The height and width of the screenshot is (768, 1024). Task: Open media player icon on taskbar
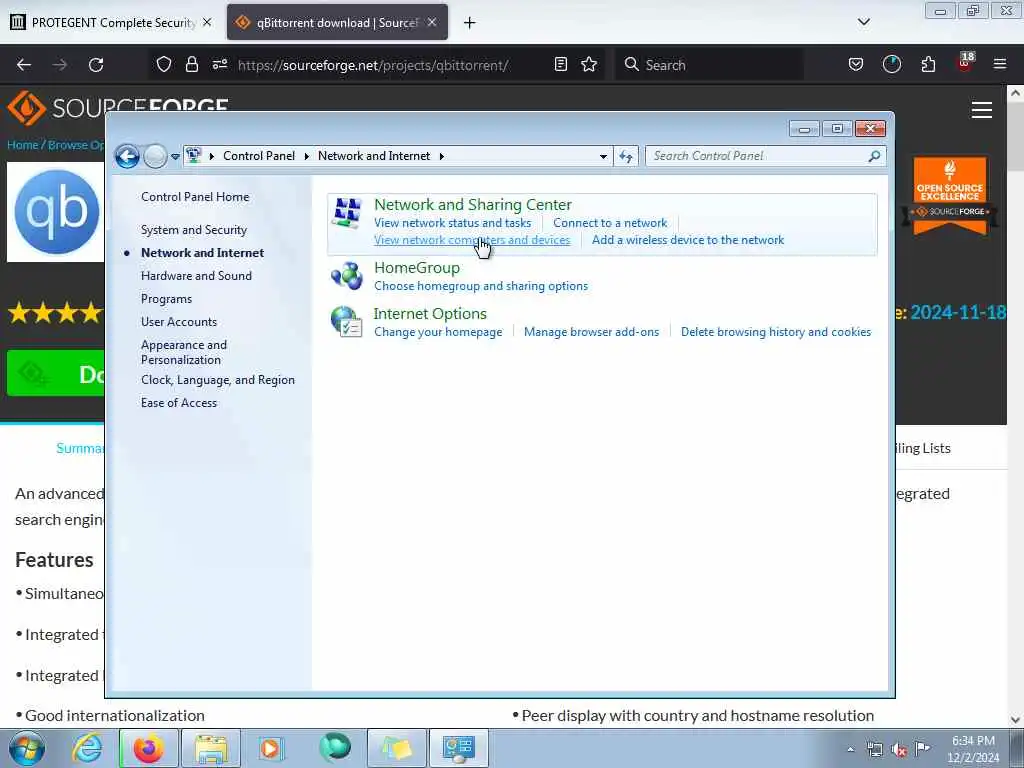click(270, 748)
